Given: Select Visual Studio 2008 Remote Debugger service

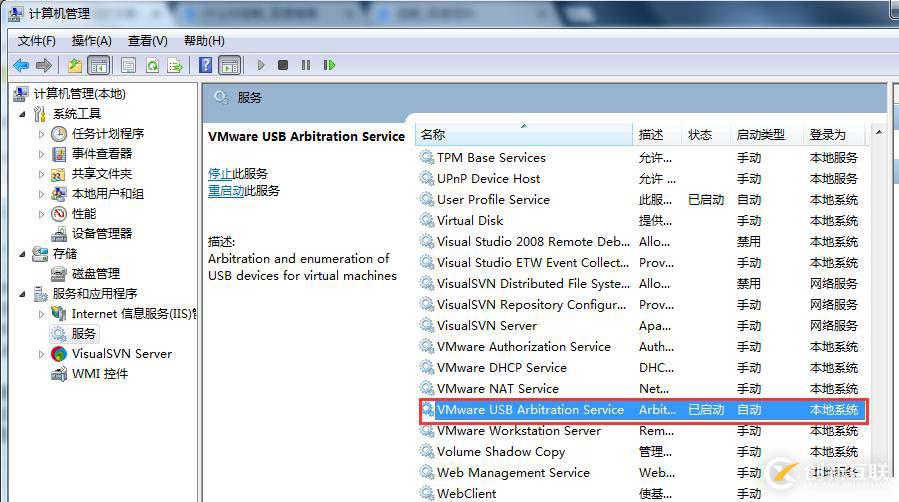Looking at the screenshot, I should (x=642, y=242).
